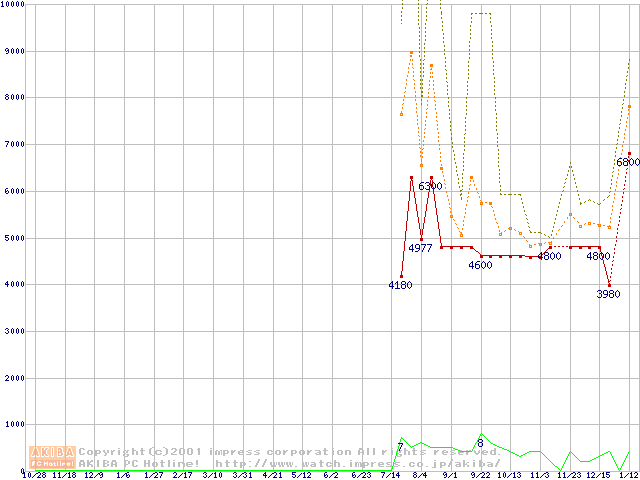640x480 pixels.
Task: Click the 6300 price label
Action: click(430, 187)
